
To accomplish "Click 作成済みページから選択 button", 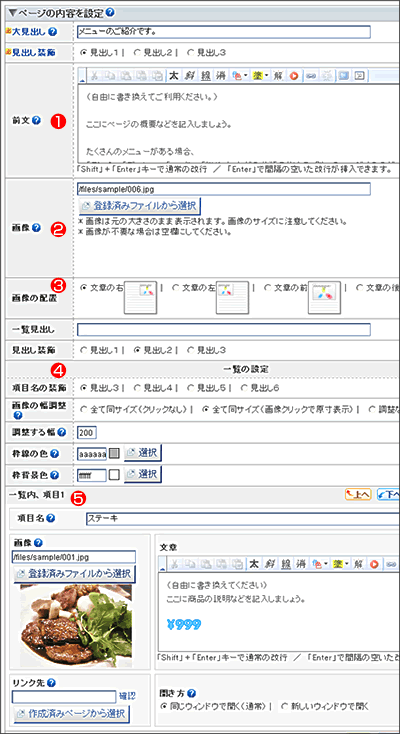I will coord(72,713).
